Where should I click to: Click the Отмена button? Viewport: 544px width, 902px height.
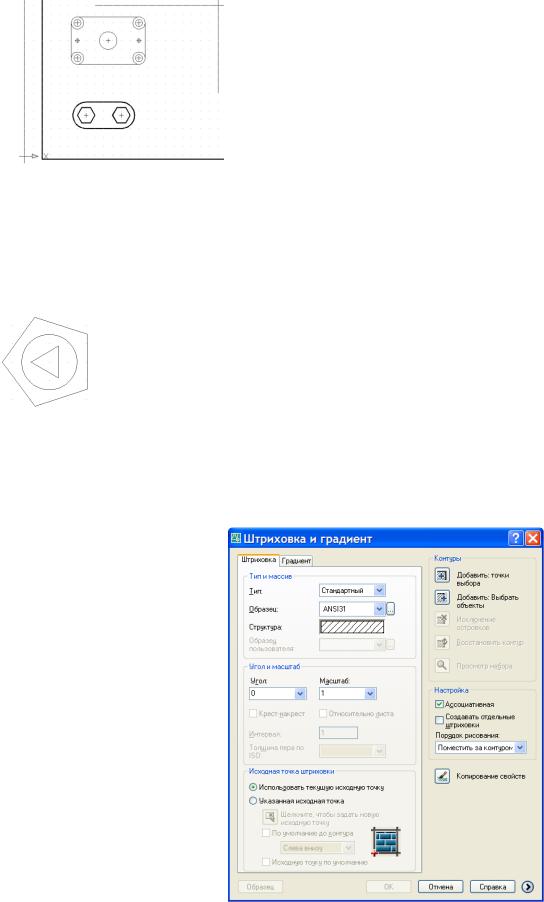click(440, 886)
